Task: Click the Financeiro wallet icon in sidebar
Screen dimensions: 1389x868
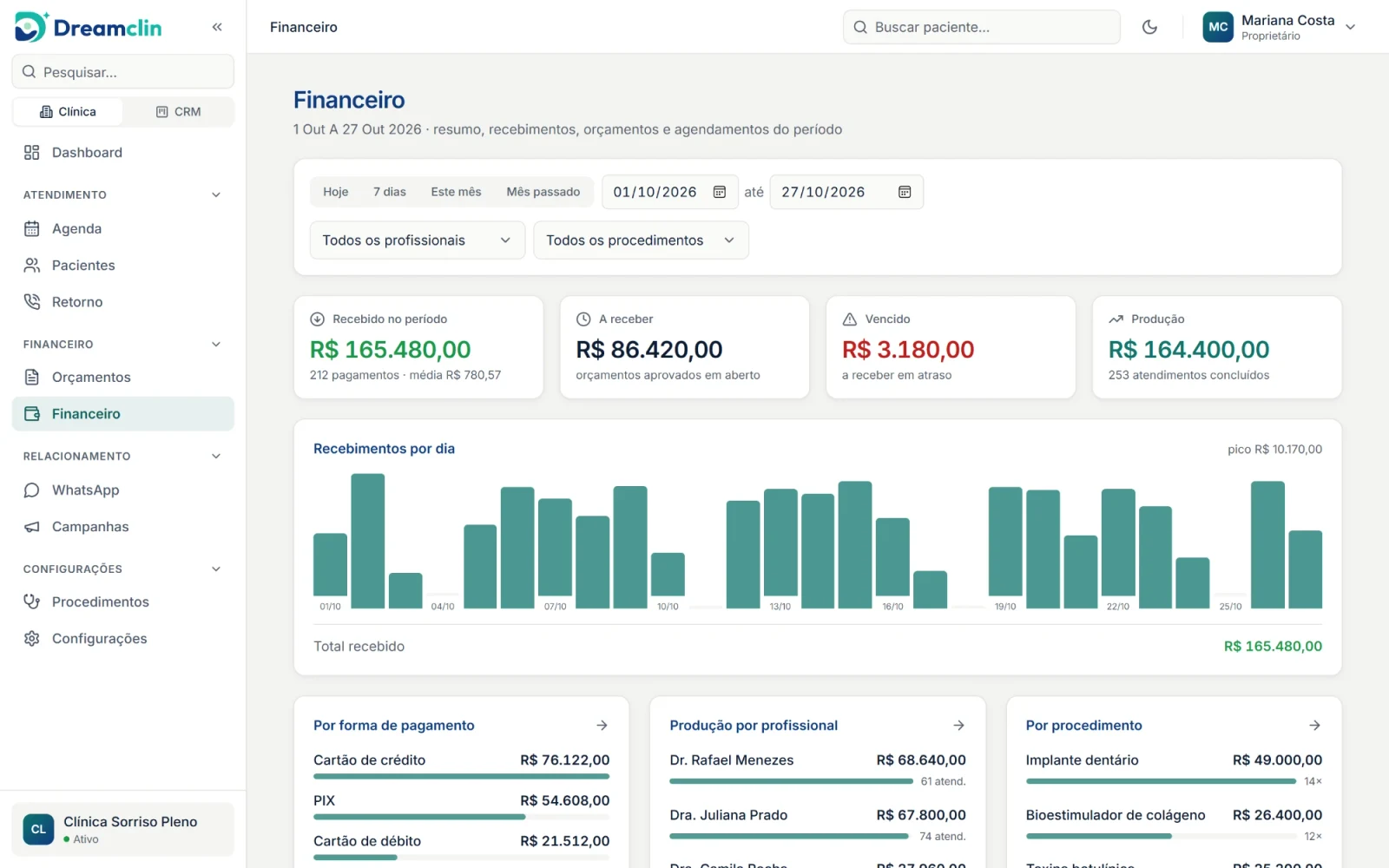Action: [x=32, y=413]
